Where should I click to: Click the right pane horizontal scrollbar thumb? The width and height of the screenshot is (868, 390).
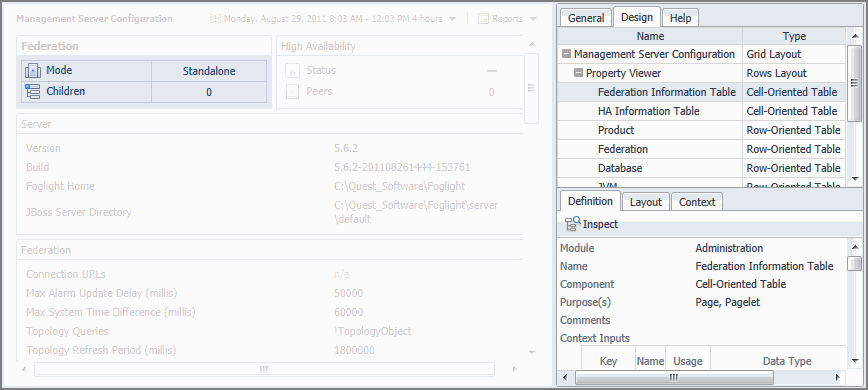(674, 377)
